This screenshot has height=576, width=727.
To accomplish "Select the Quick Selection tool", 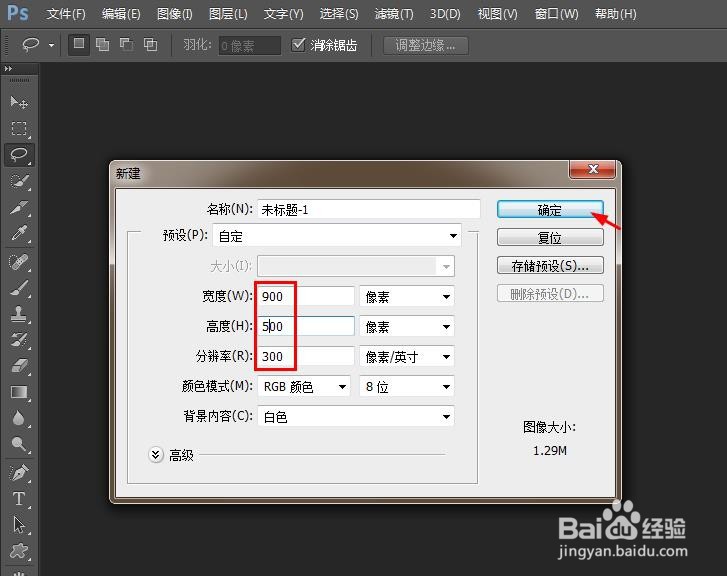I will (19, 181).
